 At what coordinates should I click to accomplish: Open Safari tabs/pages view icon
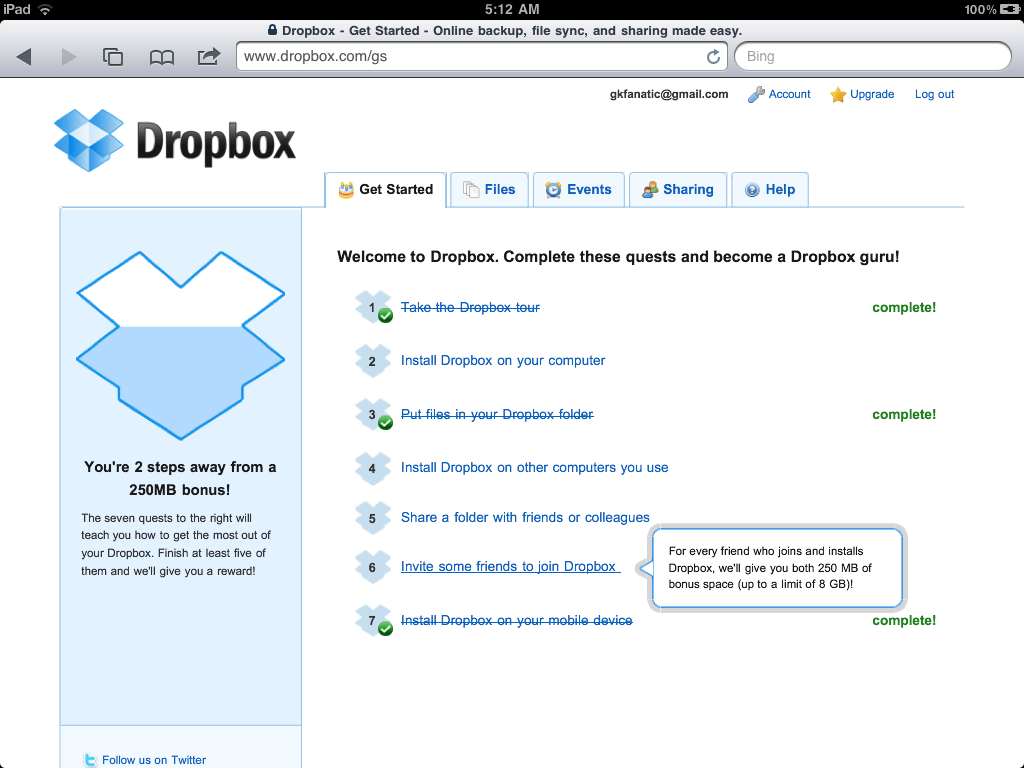click(x=113, y=57)
